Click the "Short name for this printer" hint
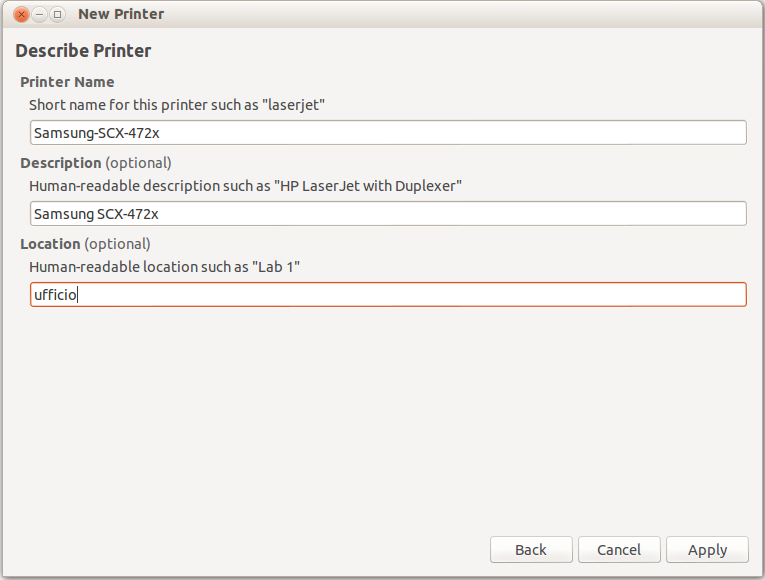 point(177,104)
